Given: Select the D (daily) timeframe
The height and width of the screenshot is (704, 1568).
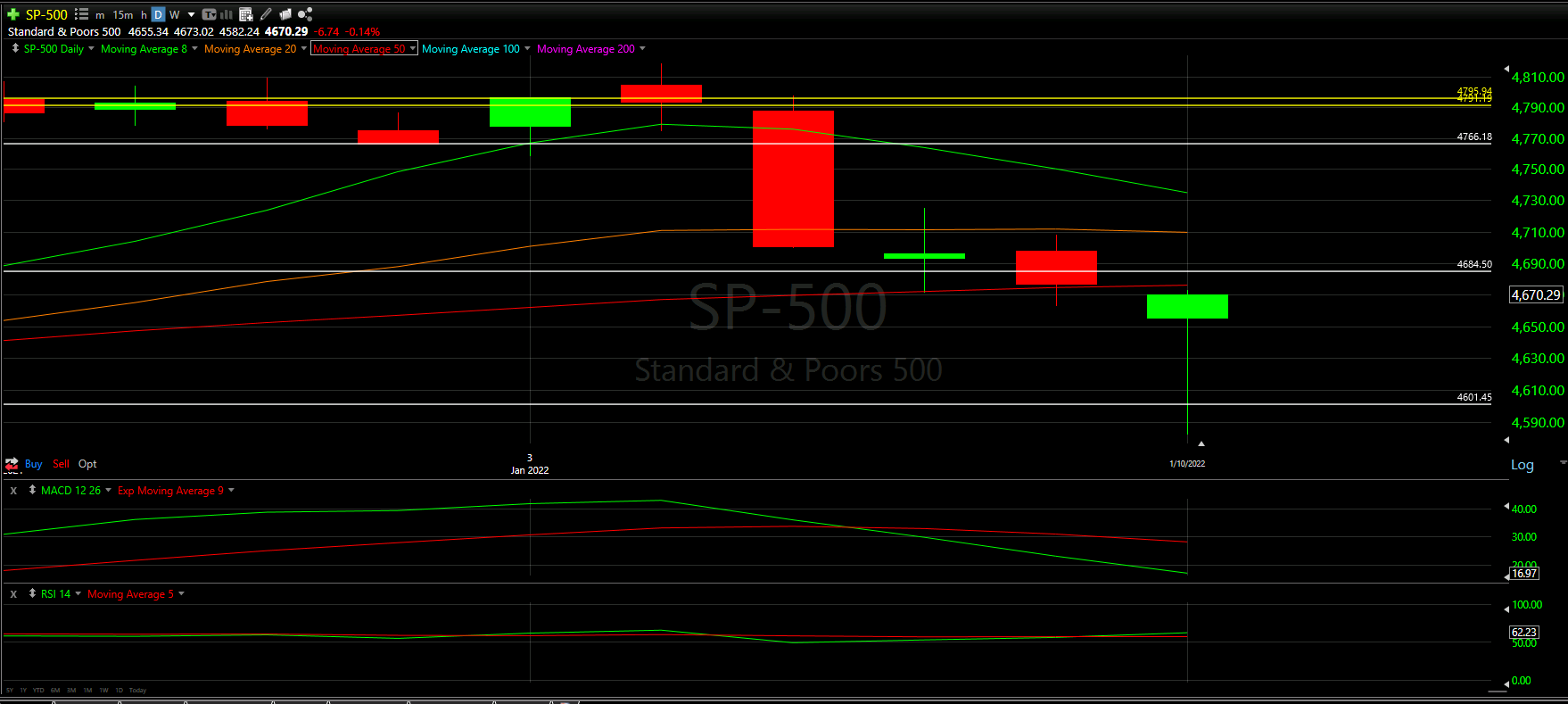Looking at the screenshot, I should pos(158,15).
